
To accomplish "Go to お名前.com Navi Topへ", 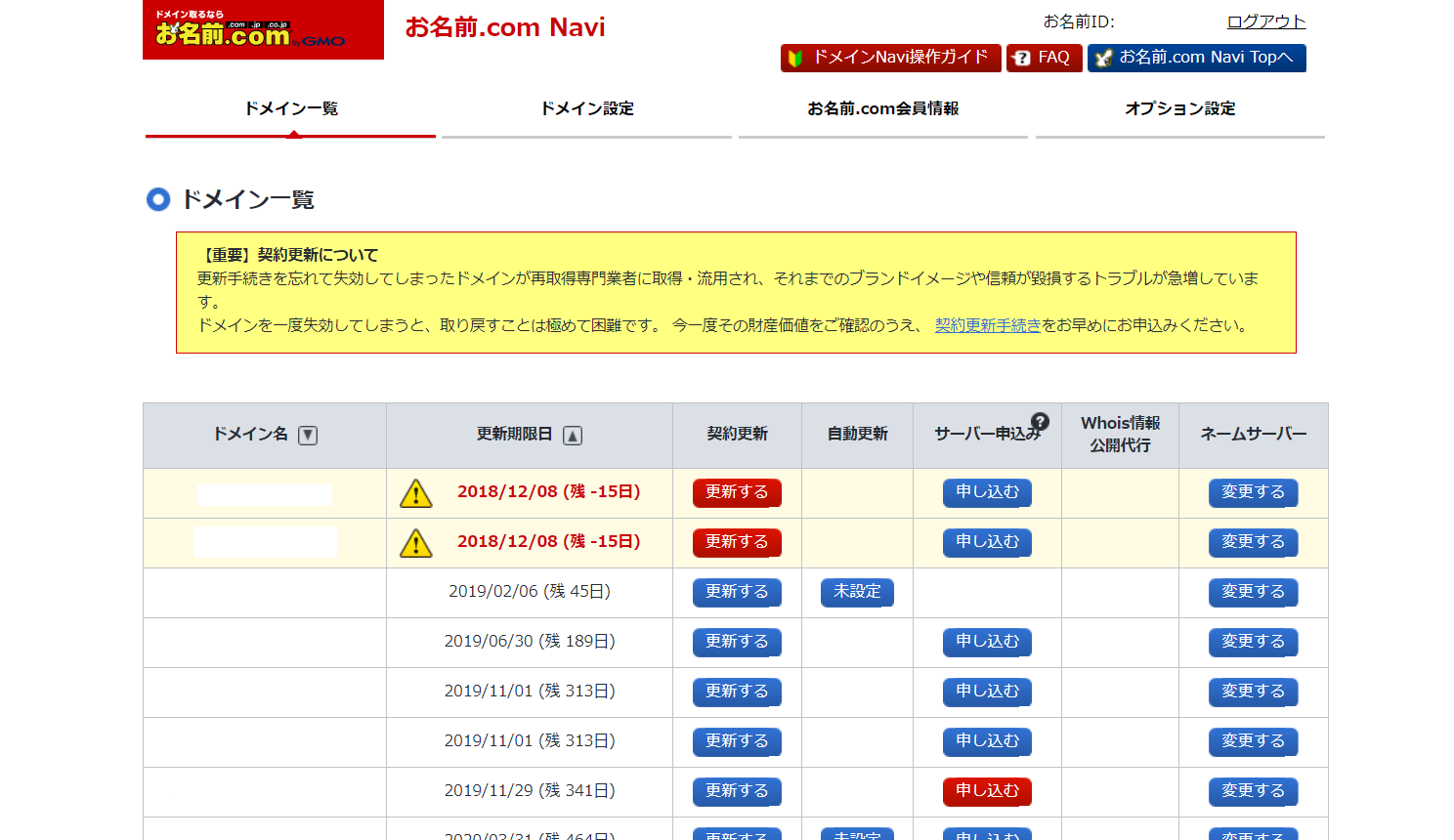I will coord(1196,58).
